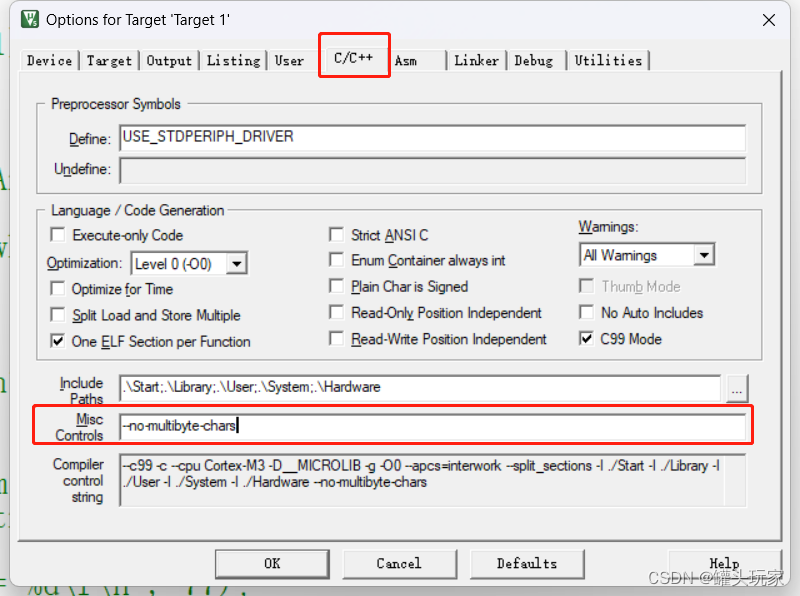Enable Strict ANSI C
The width and height of the screenshot is (800, 596).
pos(337,234)
